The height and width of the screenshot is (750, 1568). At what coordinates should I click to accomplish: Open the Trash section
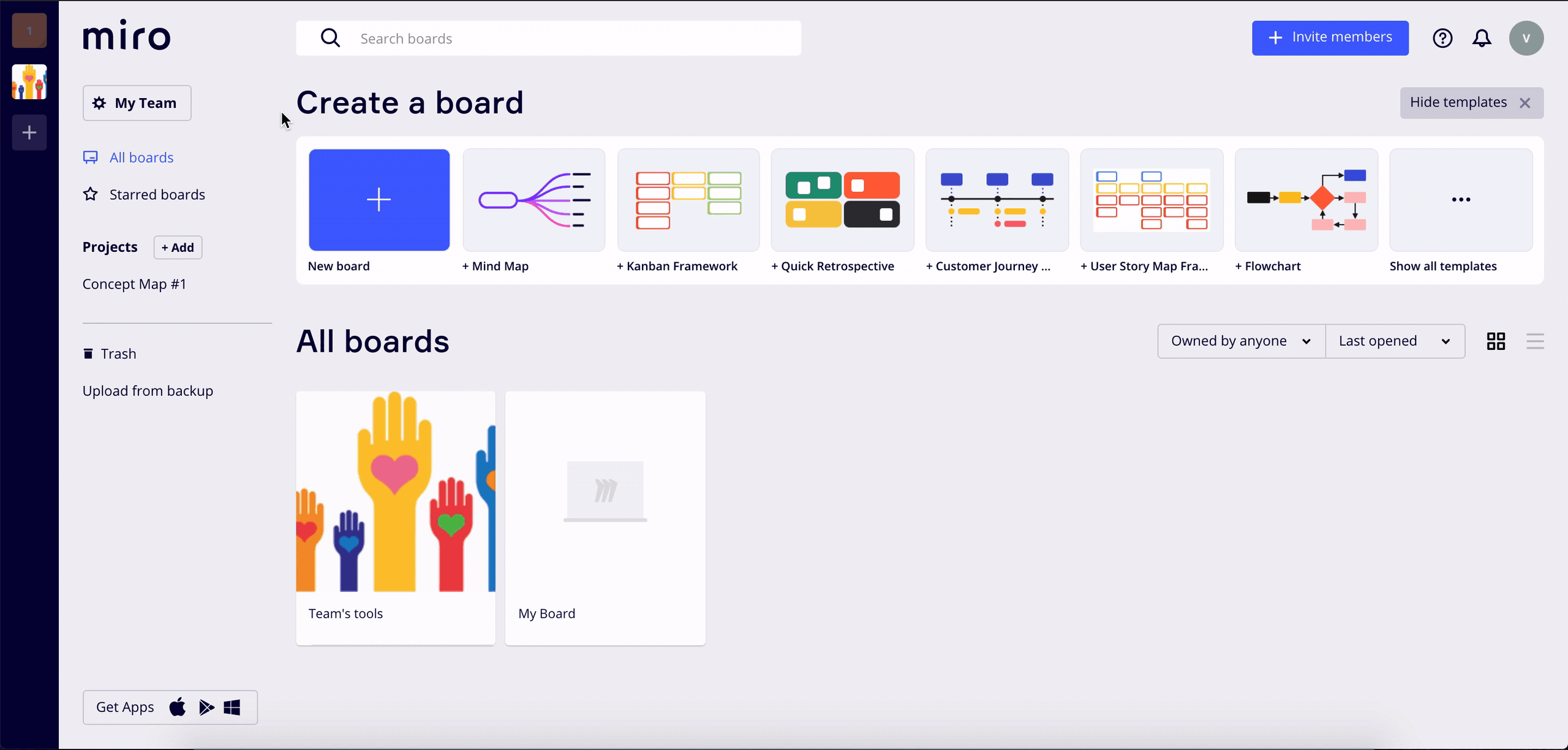tap(118, 354)
